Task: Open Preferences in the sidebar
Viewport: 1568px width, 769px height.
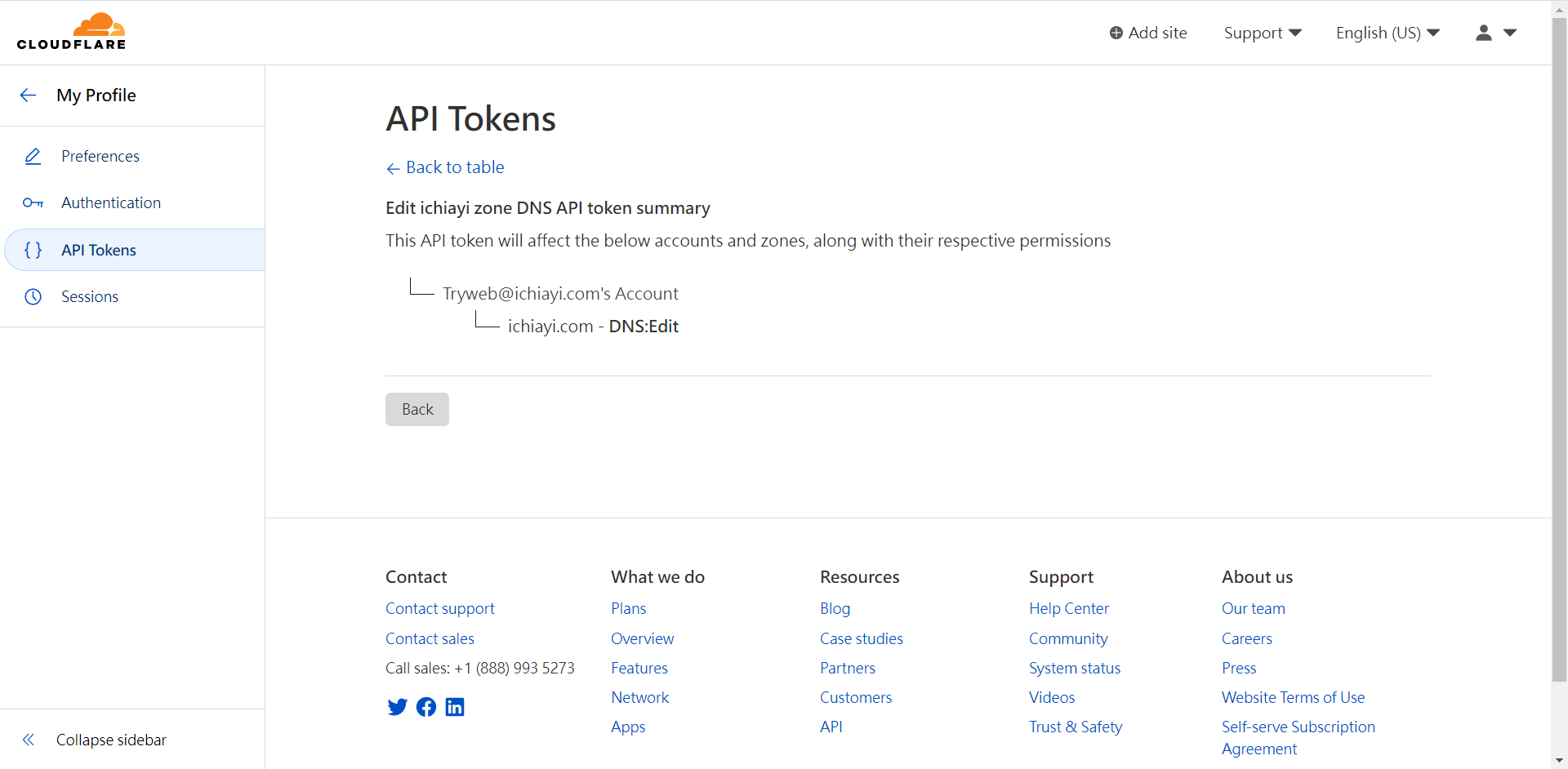Action: coord(100,156)
